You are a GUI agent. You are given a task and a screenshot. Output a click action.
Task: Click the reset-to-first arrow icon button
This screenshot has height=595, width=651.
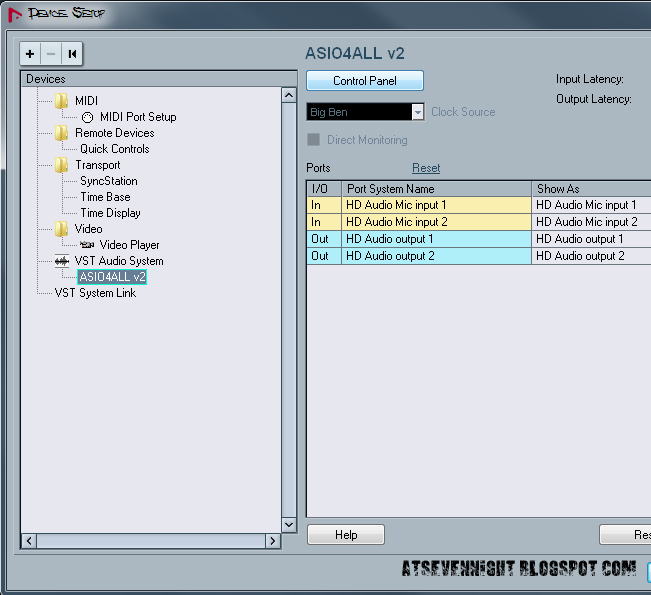(x=72, y=54)
